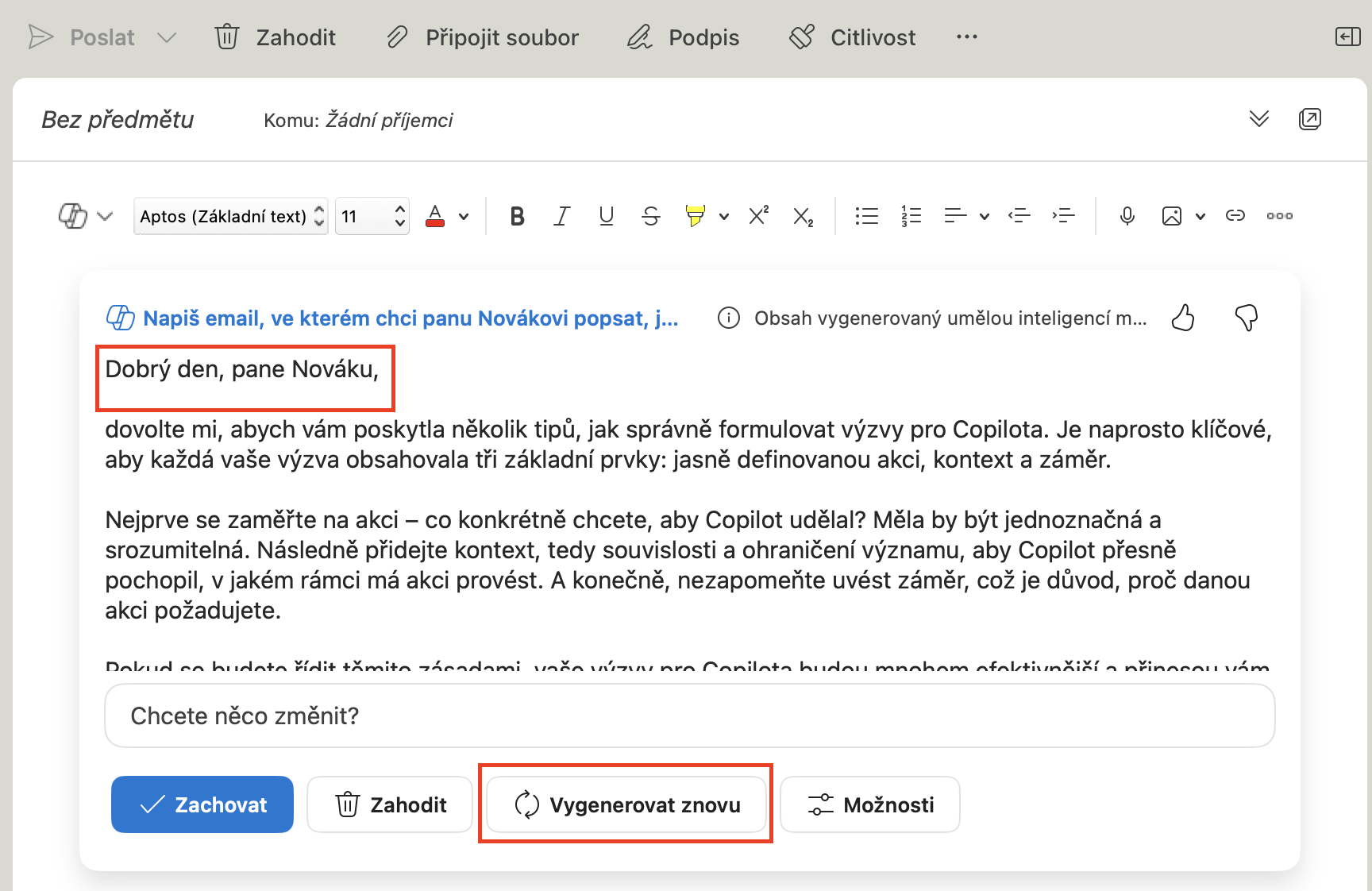Click the paragraph starting Nejprve se zaměřte

pyautogui.click(x=678, y=565)
